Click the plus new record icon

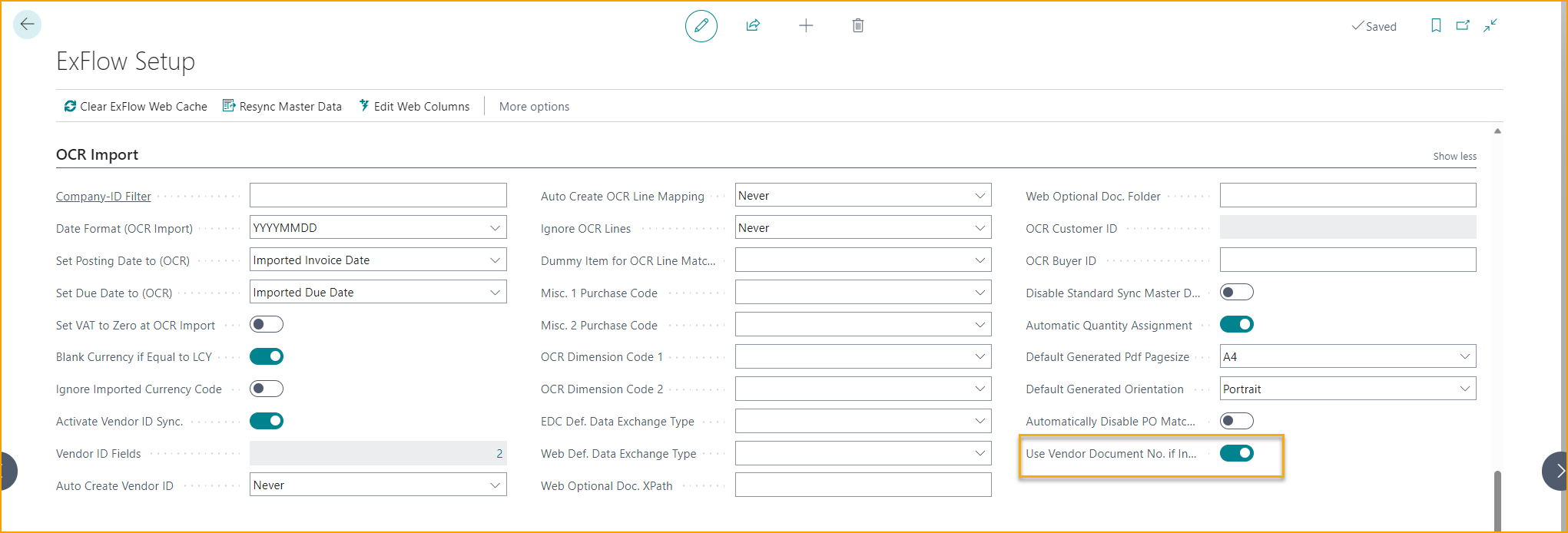point(806,25)
